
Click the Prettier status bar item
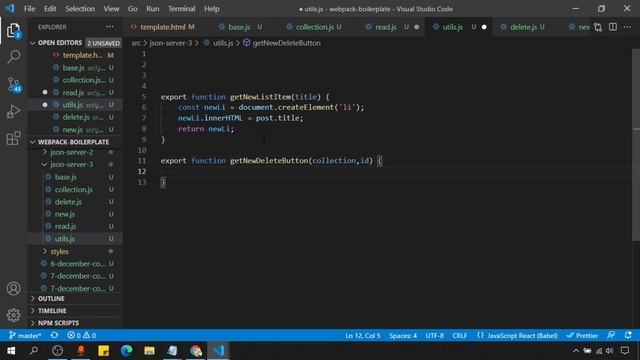click(x=582, y=336)
